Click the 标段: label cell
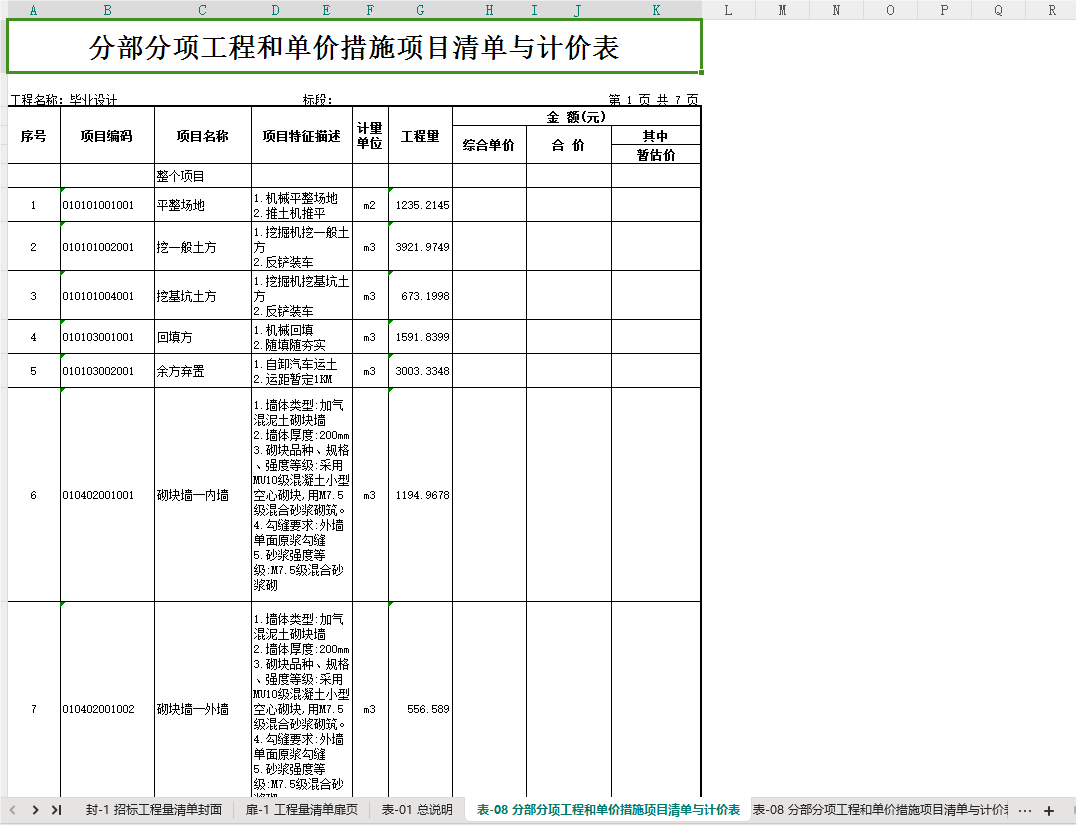 tap(317, 100)
